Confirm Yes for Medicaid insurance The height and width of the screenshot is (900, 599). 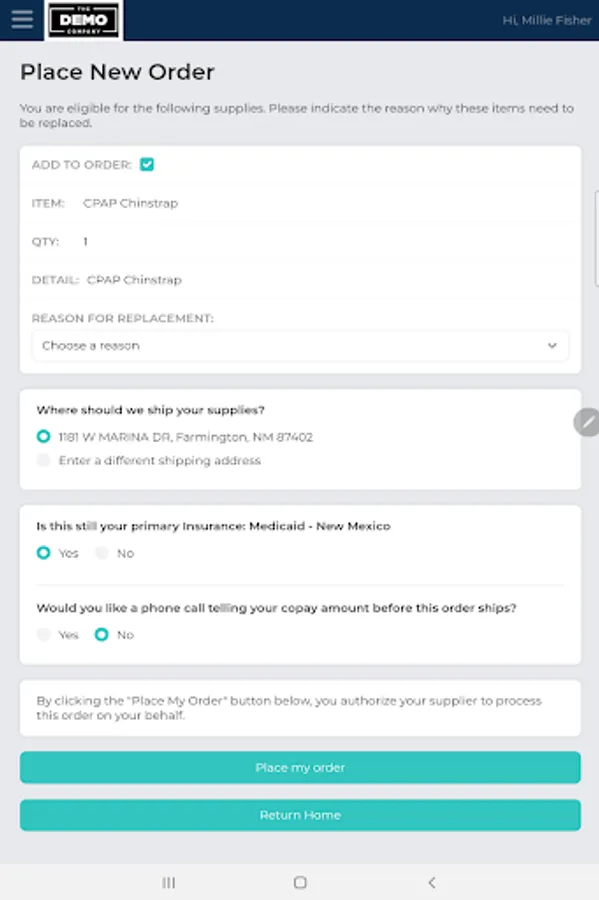click(43, 552)
